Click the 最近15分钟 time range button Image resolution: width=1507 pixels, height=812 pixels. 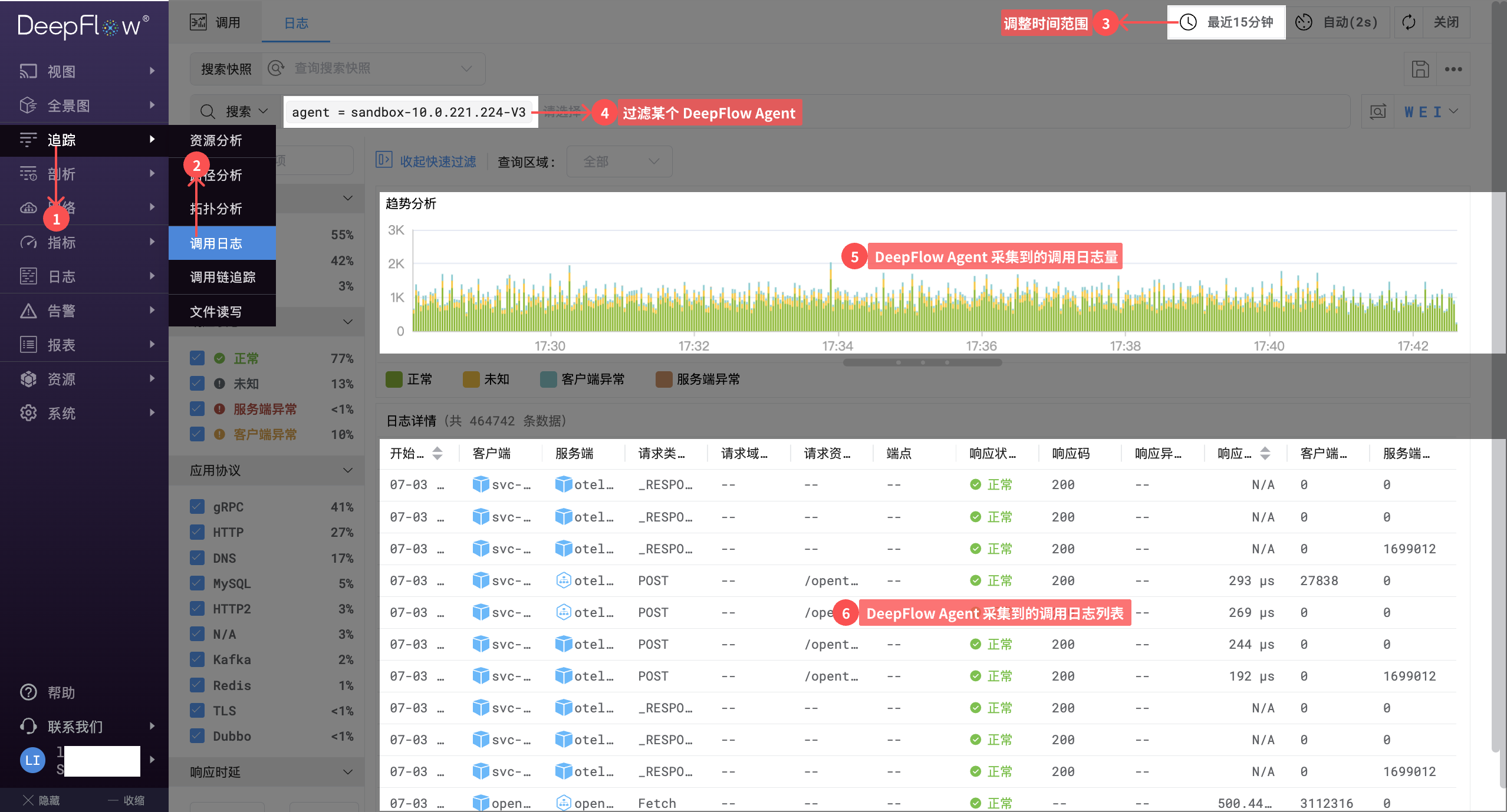(x=1226, y=22)
